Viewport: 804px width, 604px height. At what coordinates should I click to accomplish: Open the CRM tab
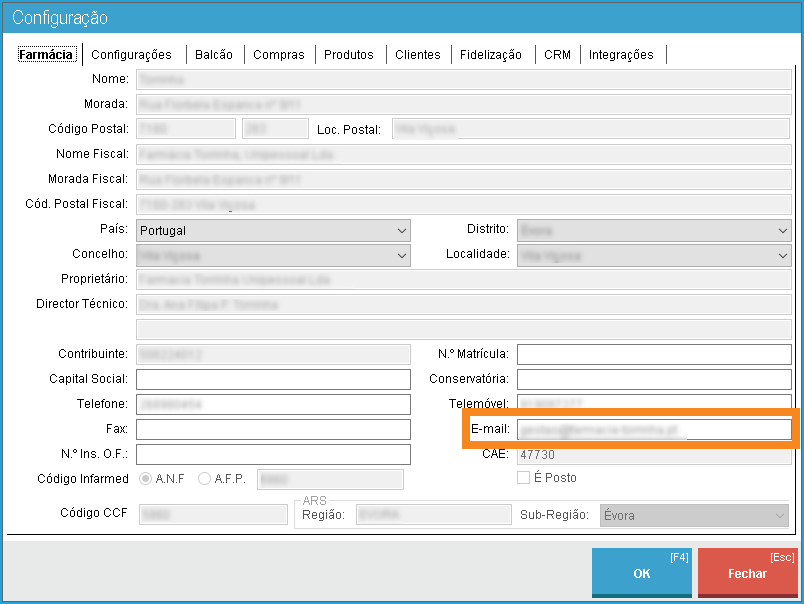557,55
